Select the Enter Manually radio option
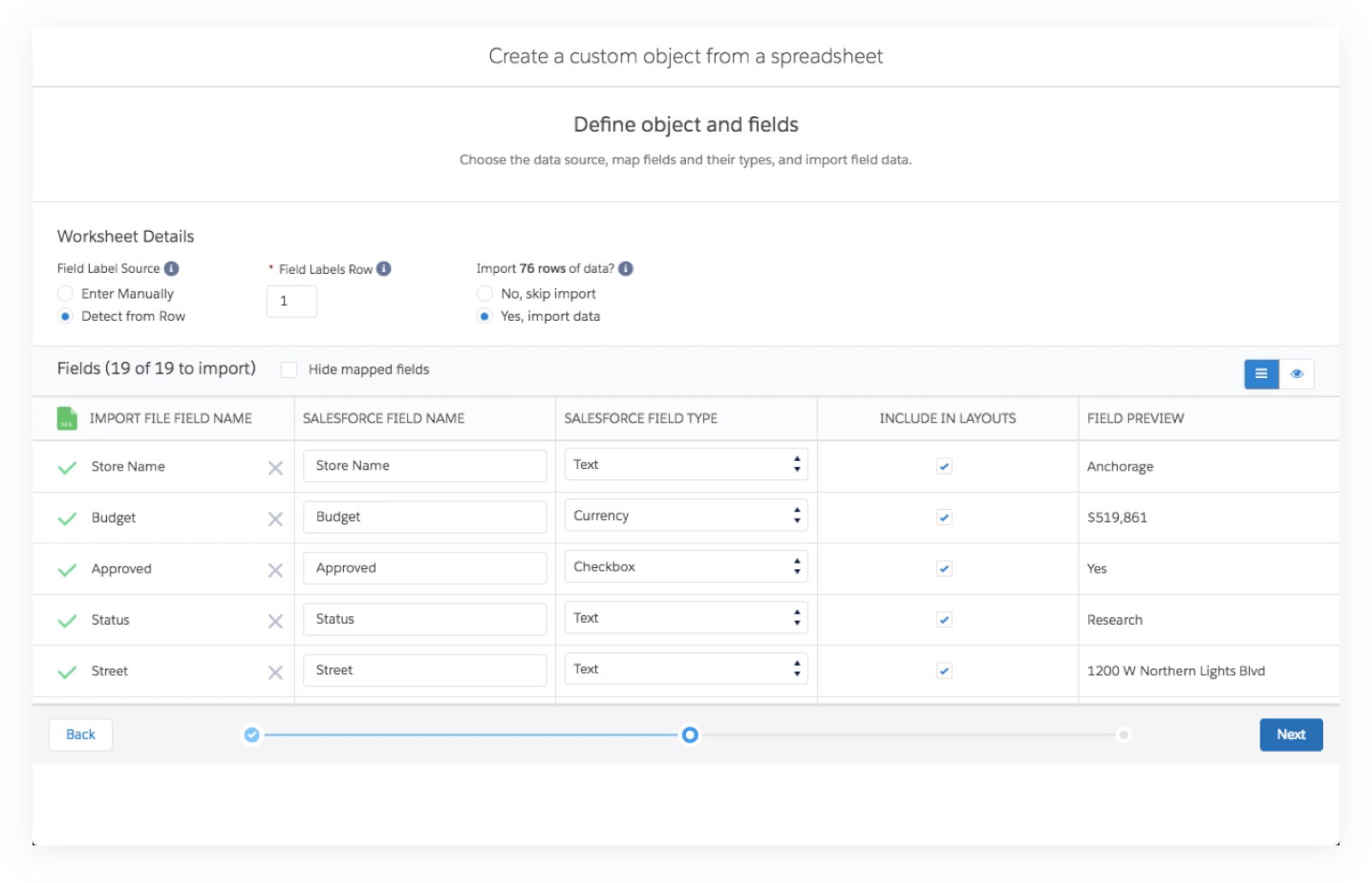Viewport: 1372px width, 883px height. click(65, 293)
